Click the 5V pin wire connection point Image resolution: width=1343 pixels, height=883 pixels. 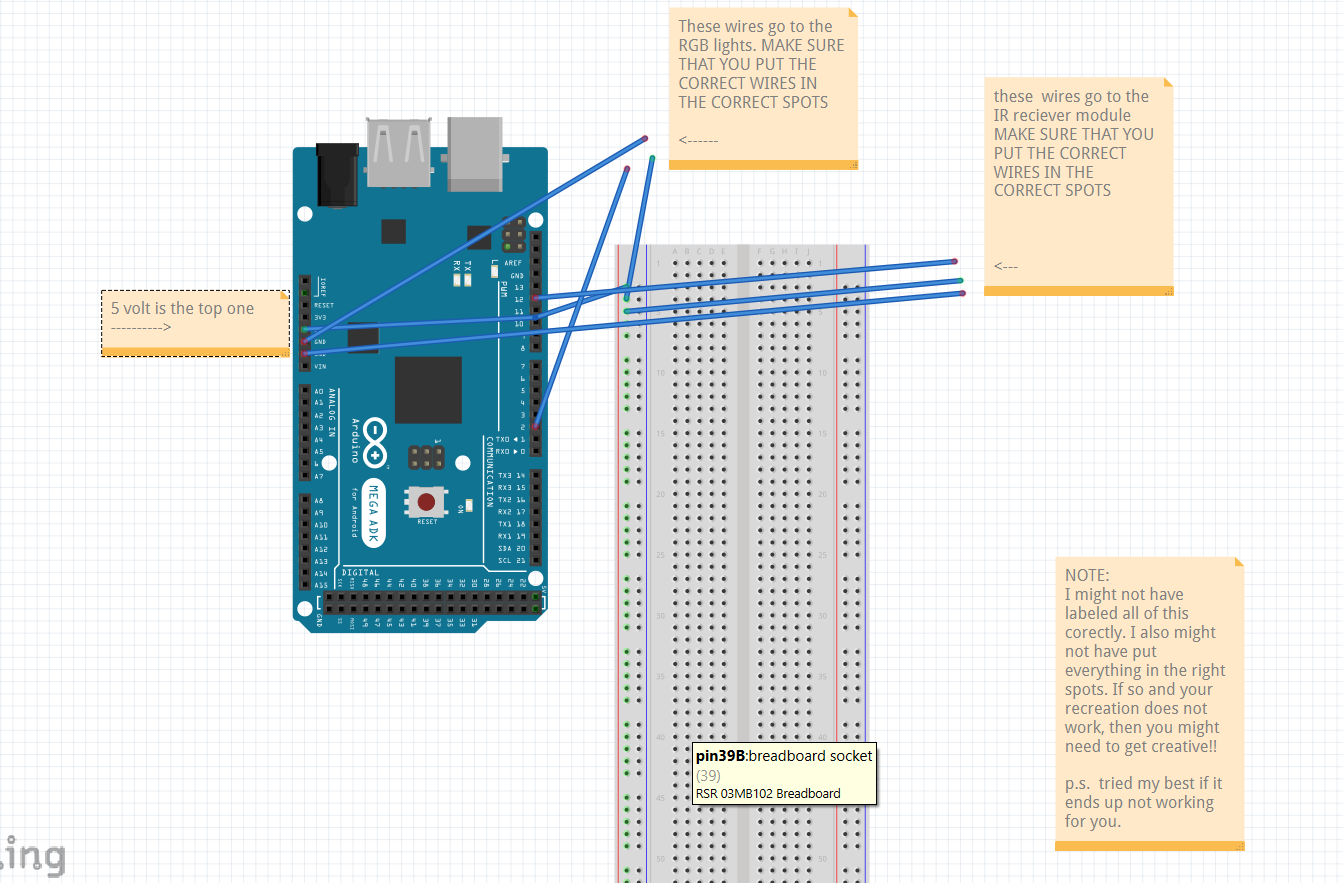(304, 329)
